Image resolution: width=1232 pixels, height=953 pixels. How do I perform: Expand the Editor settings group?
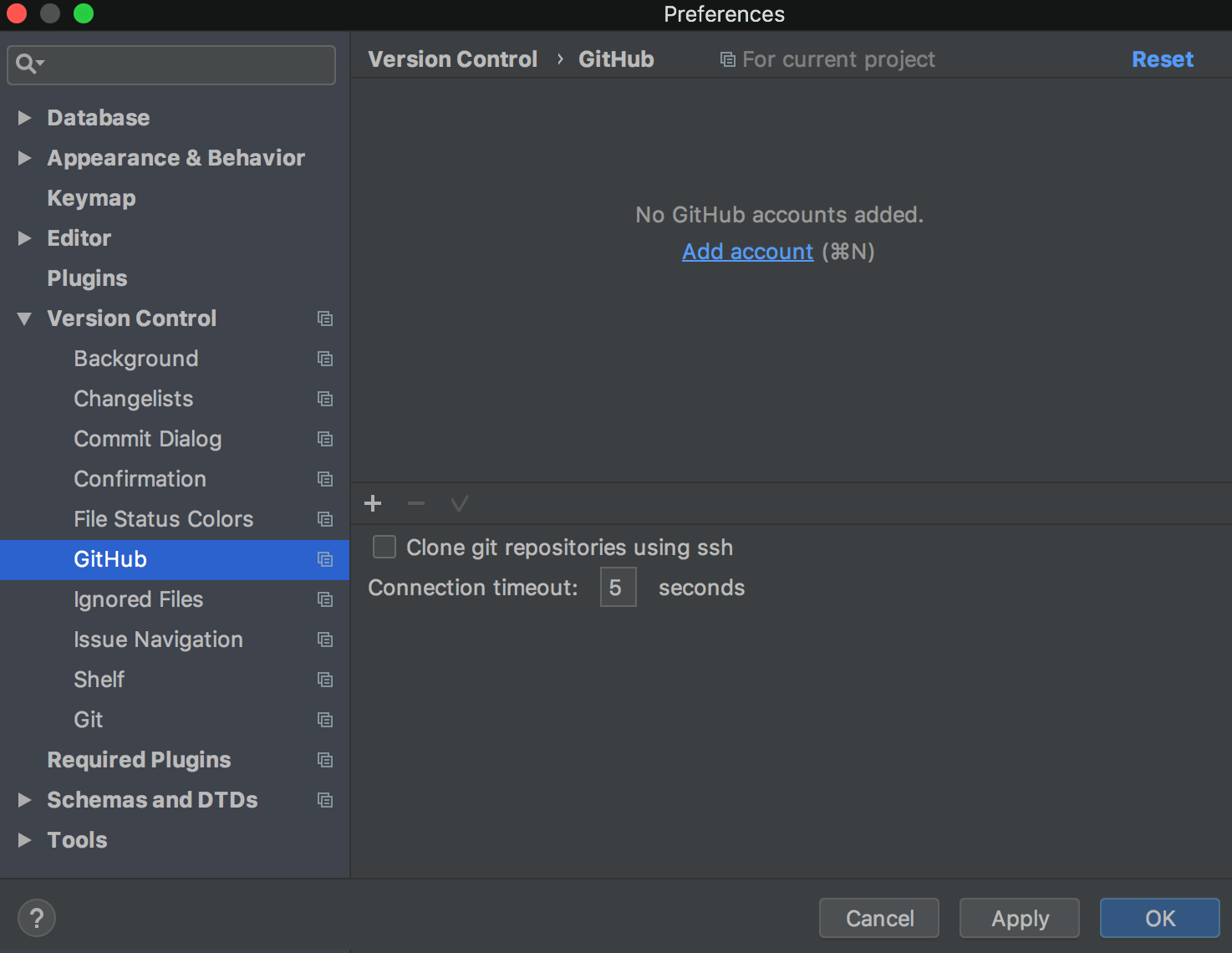pos(24,238)
